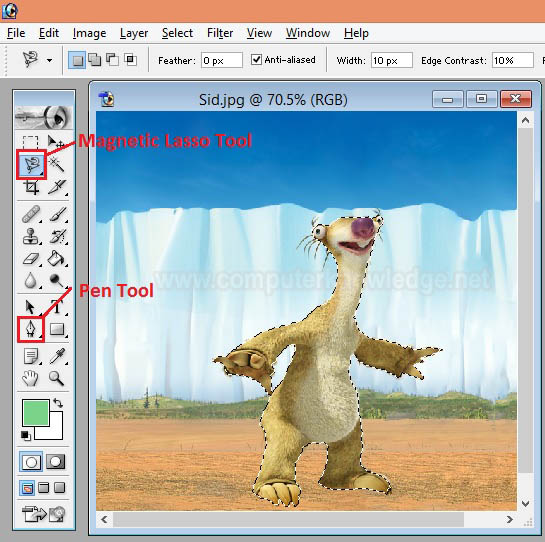Select the Brush tool
This screenshot has width=545, height=542.
58,214
